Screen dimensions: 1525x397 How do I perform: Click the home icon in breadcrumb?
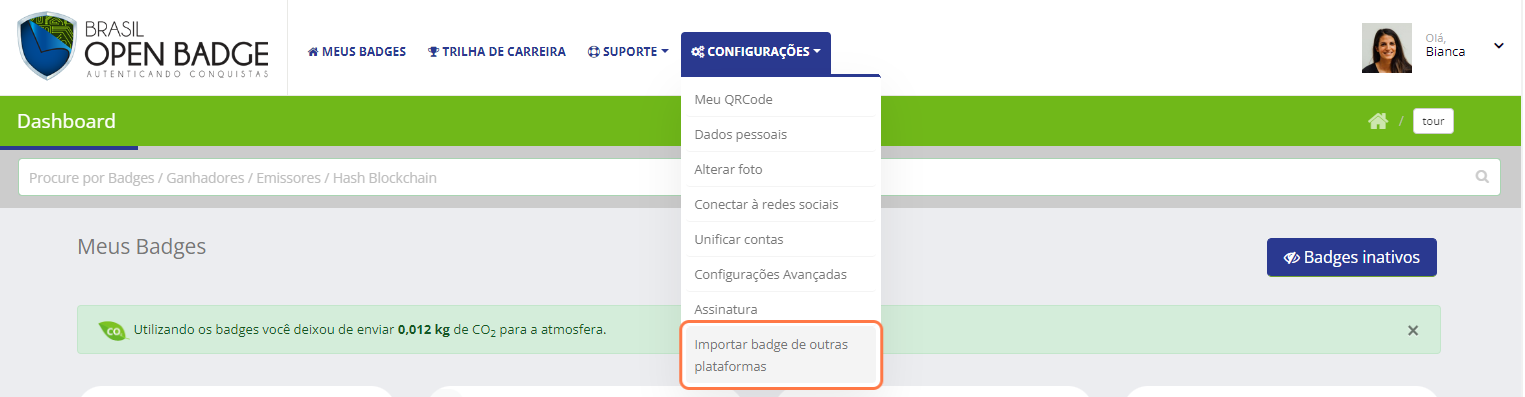[1378, 121]
